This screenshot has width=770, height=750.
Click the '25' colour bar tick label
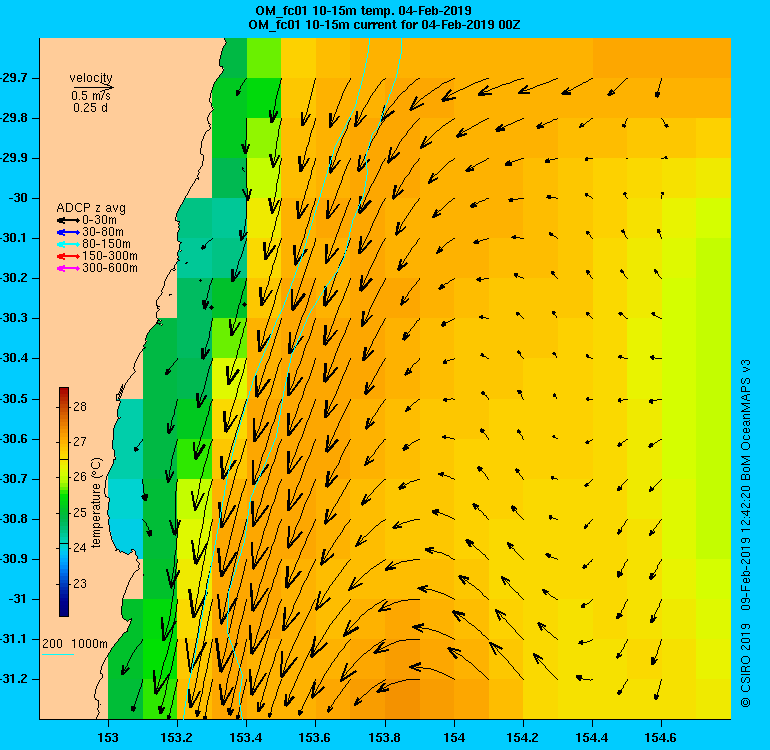coord(80,513)
